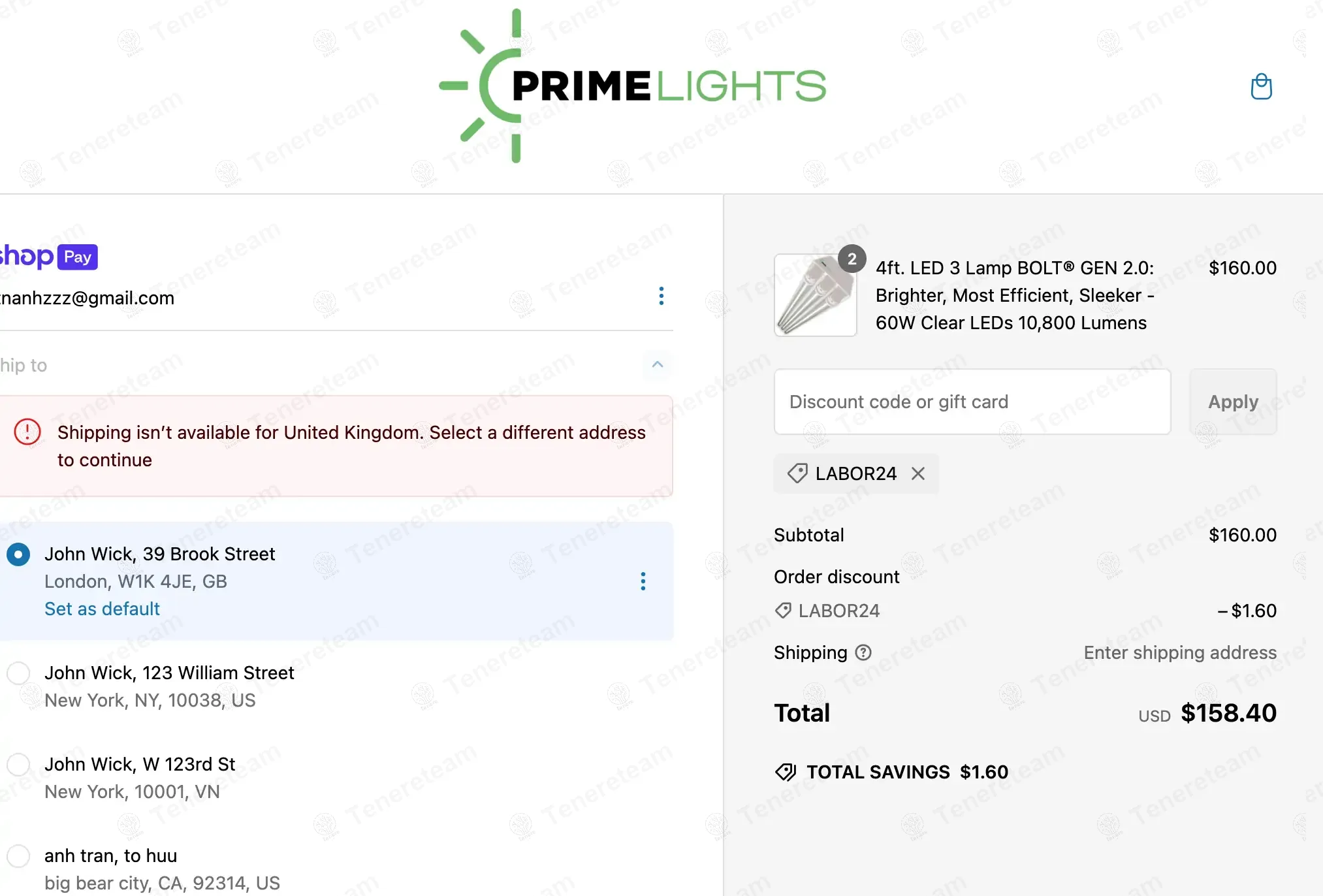The height and width of the screenshot is (896, 1323).
Task: Focus the discount code or gift card field
Action: coord(972,402)
